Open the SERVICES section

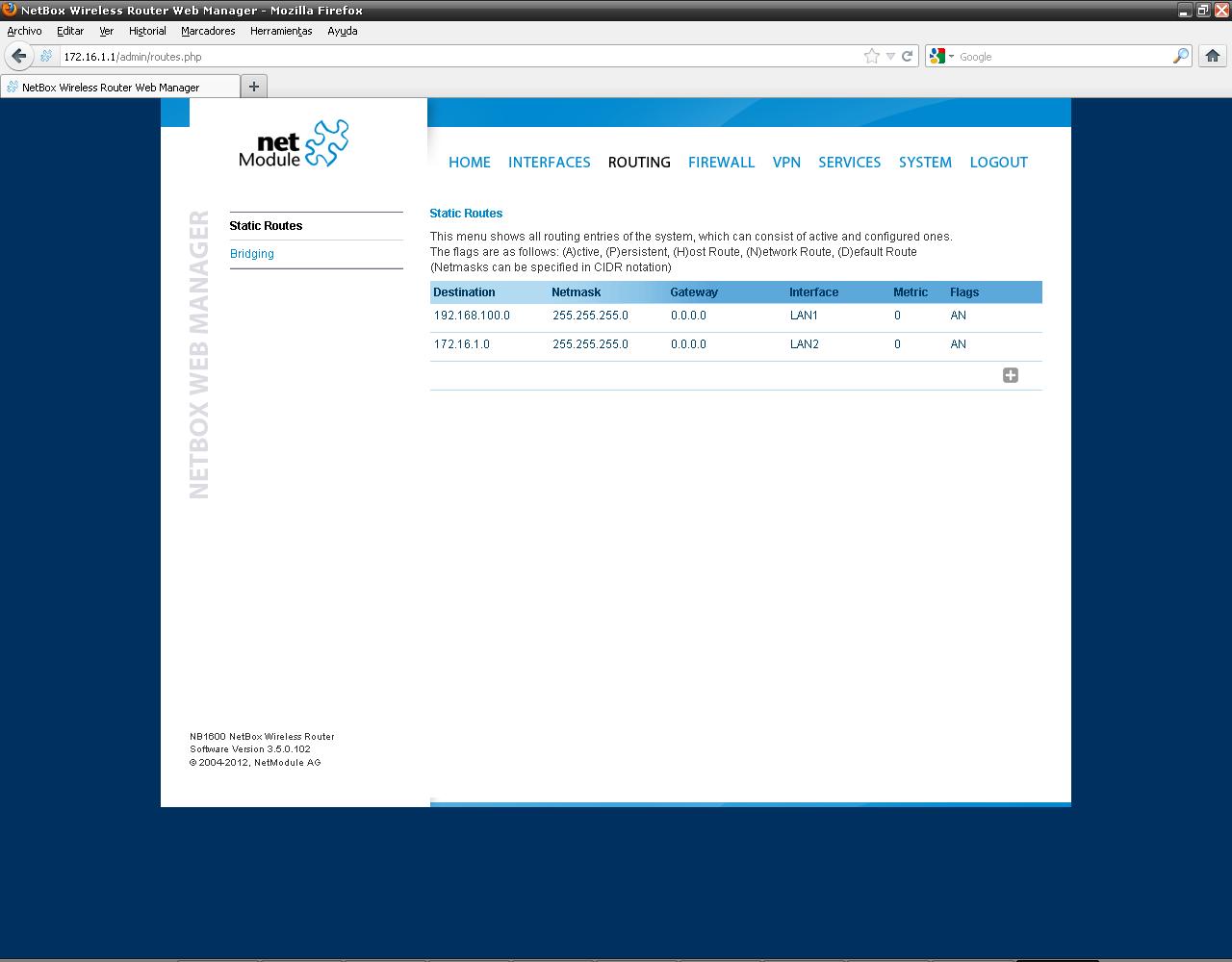[x=850, y=163]
